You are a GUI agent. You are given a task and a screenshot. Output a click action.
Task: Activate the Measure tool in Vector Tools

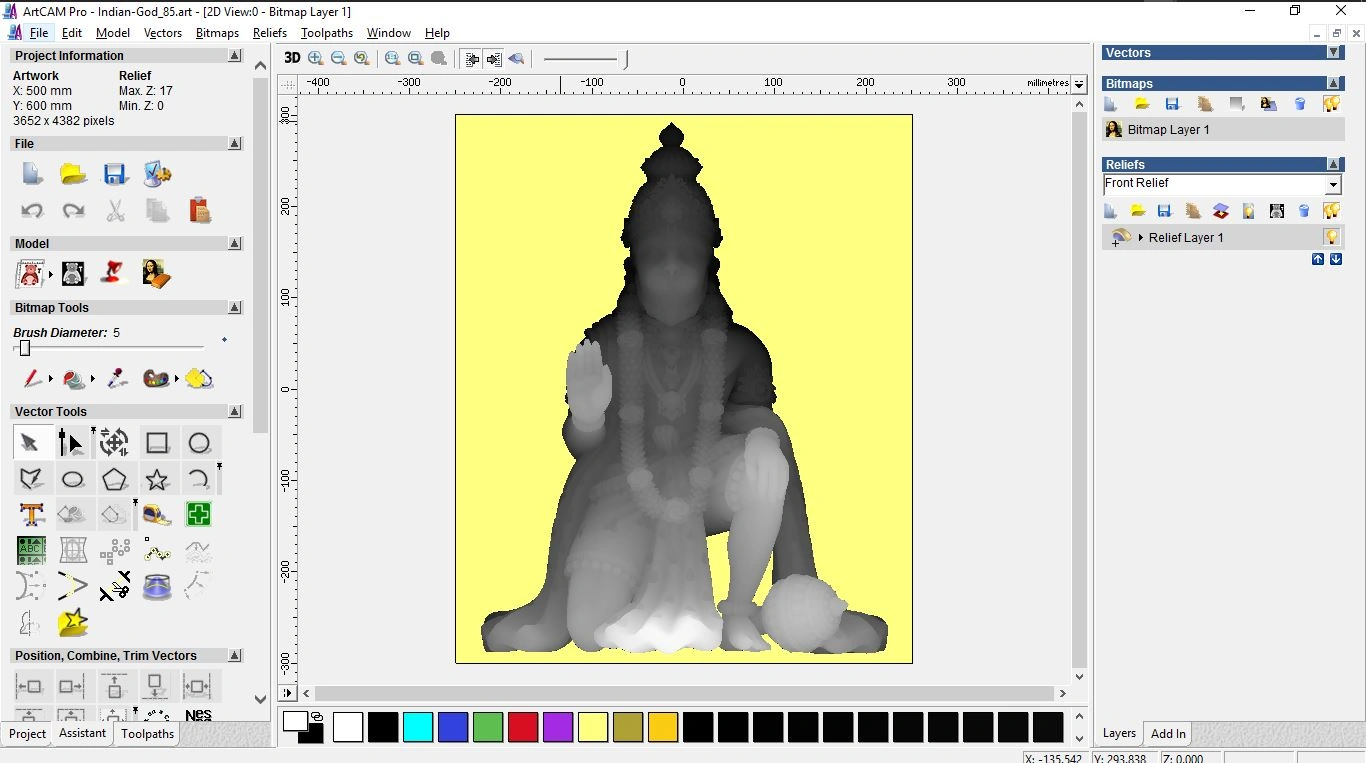pos(156,514)
